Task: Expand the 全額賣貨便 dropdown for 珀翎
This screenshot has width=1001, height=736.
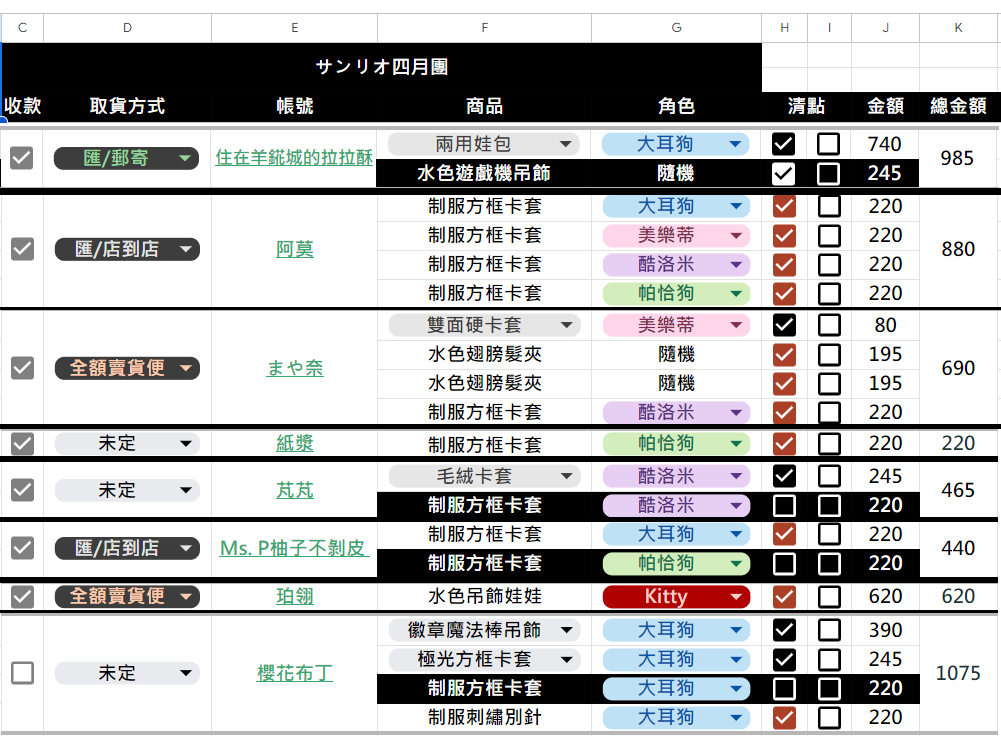Action: 127,596
